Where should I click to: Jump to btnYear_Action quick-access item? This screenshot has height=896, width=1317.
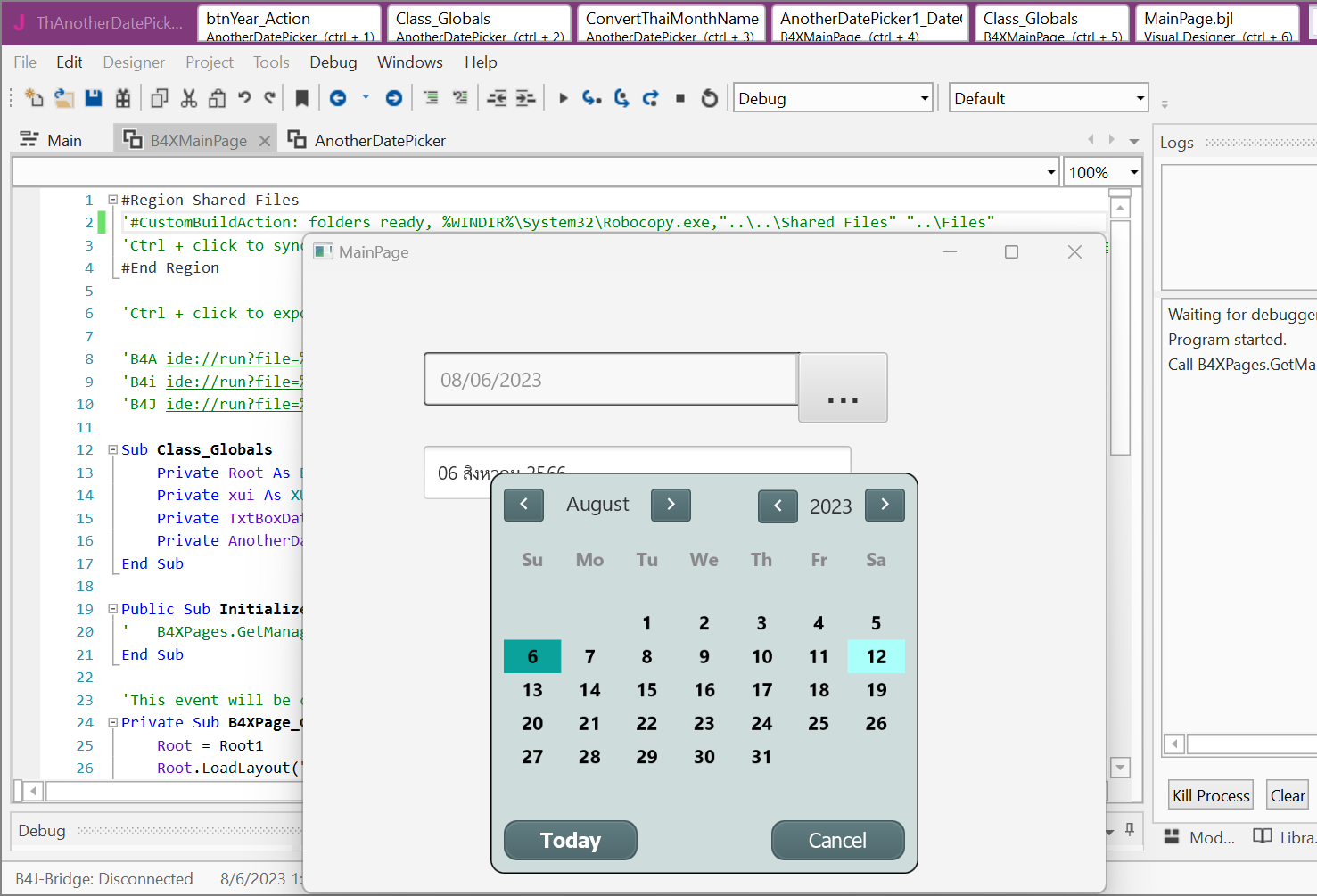[290, 24]
